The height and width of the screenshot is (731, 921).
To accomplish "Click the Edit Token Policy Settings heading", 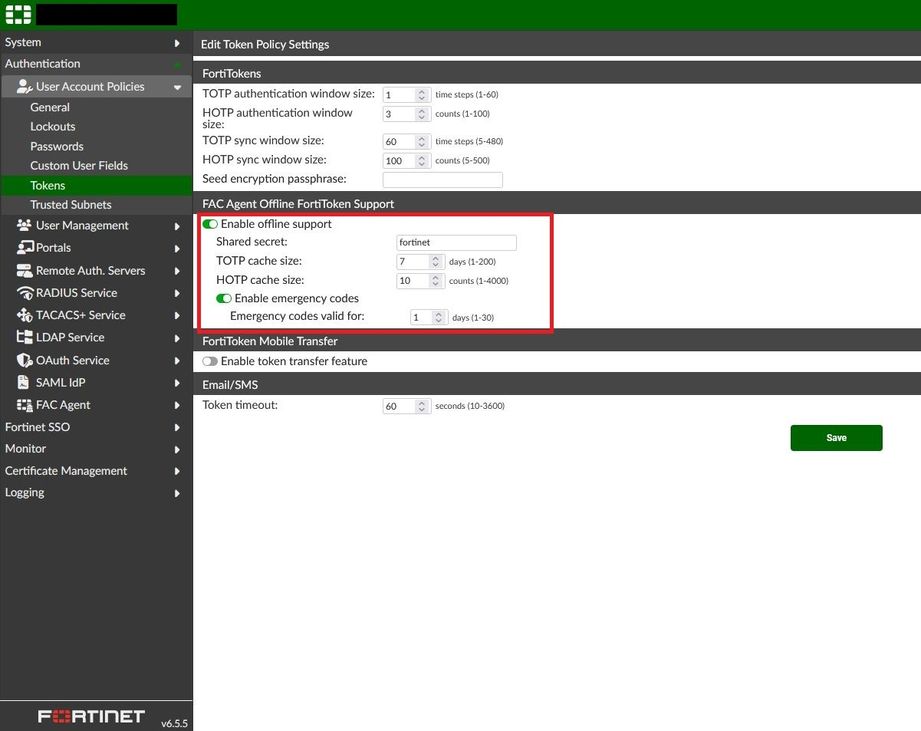I will (x=265, y=45).
